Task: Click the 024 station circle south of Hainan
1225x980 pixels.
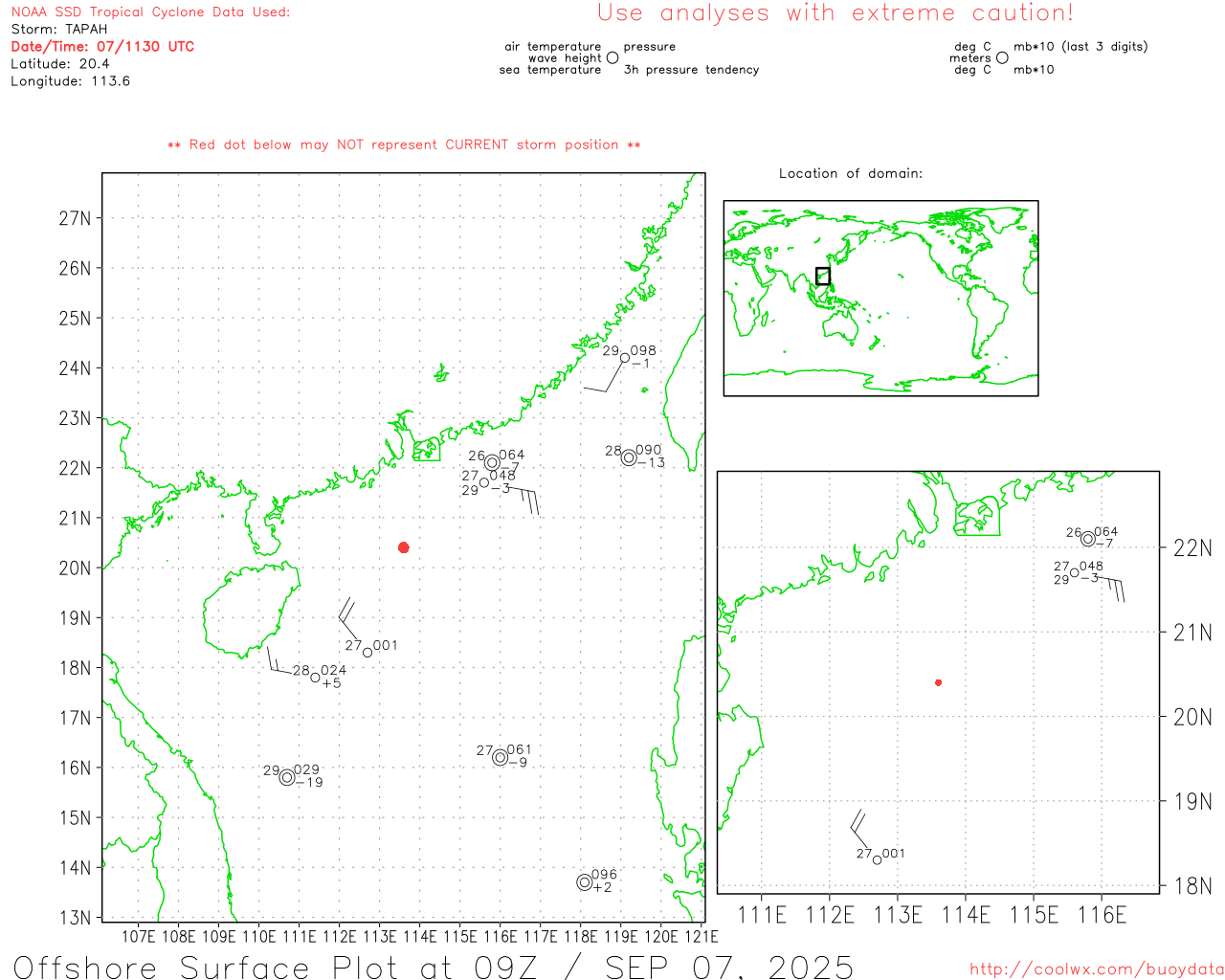Action: [315, 678]
